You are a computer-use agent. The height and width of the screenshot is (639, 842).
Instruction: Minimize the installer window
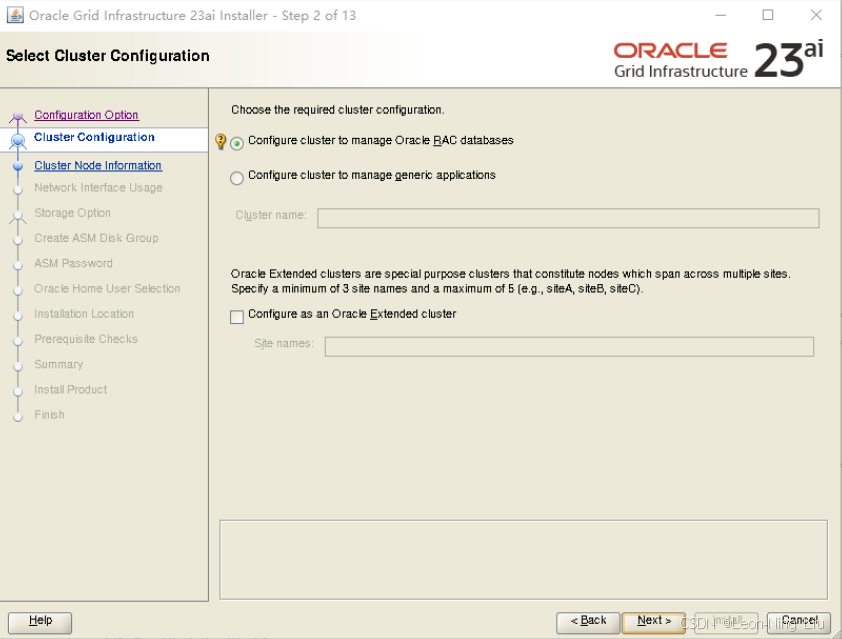coord(721,15)
